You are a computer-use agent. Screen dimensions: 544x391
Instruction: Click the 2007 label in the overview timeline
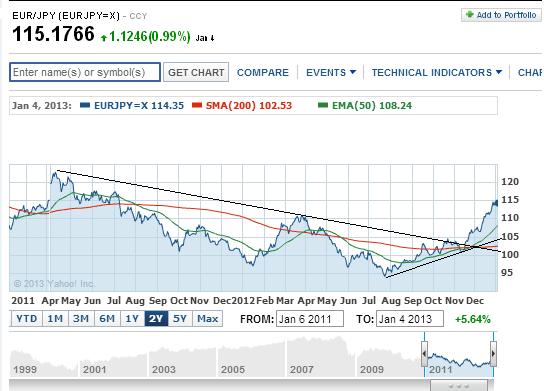(x=302, y=369)
